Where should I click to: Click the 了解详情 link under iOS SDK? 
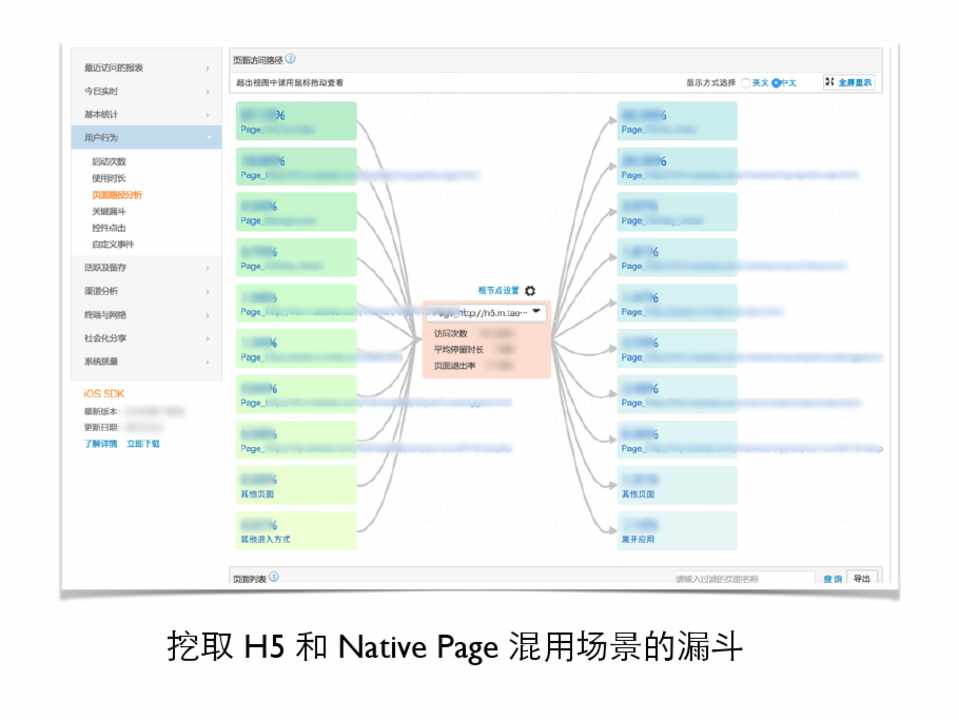(100, 443)
